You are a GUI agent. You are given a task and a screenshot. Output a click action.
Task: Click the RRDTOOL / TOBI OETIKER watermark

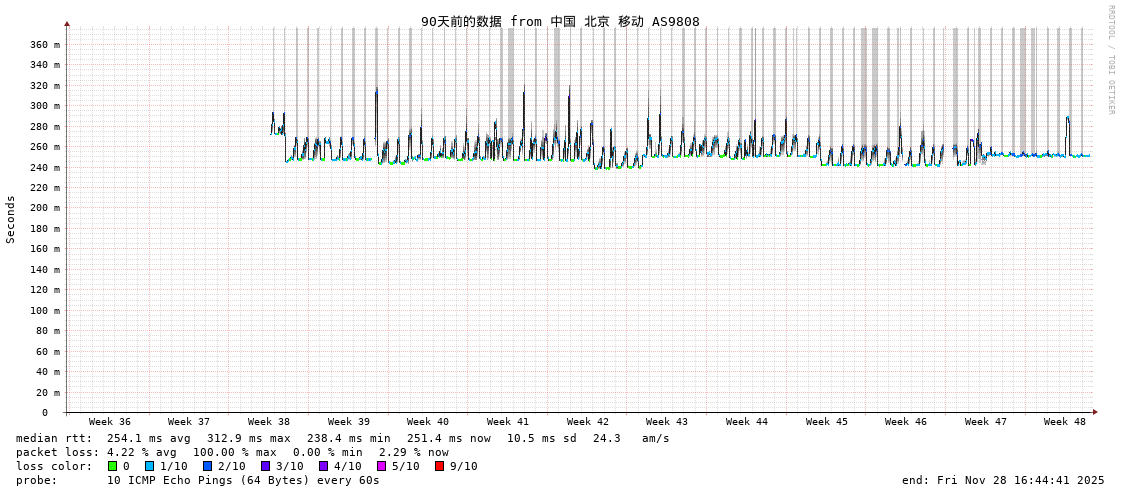pos(1110,60)
